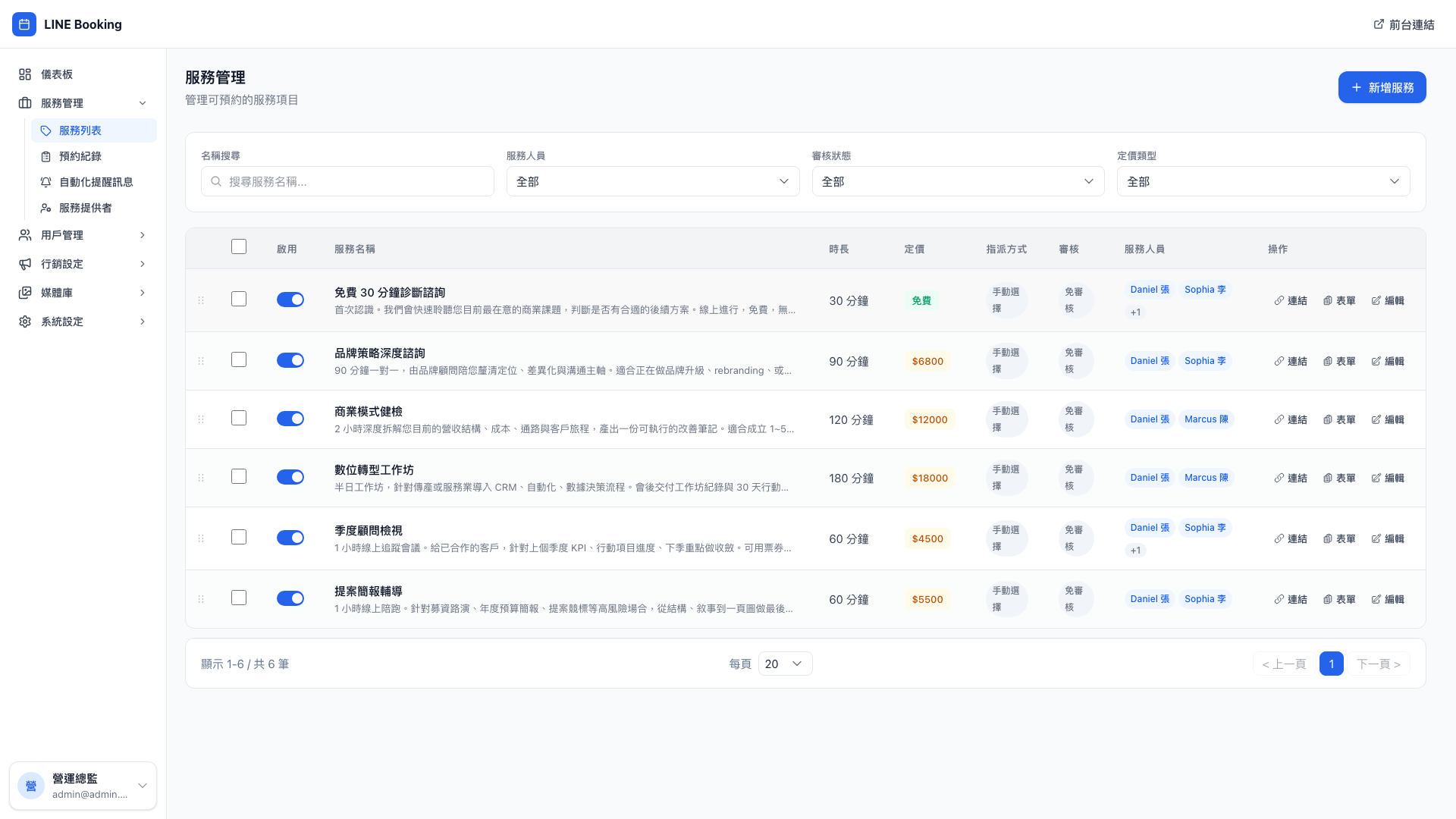Open the 前台連結 link
This screenshot has height=819, width=1456.
1404,24
